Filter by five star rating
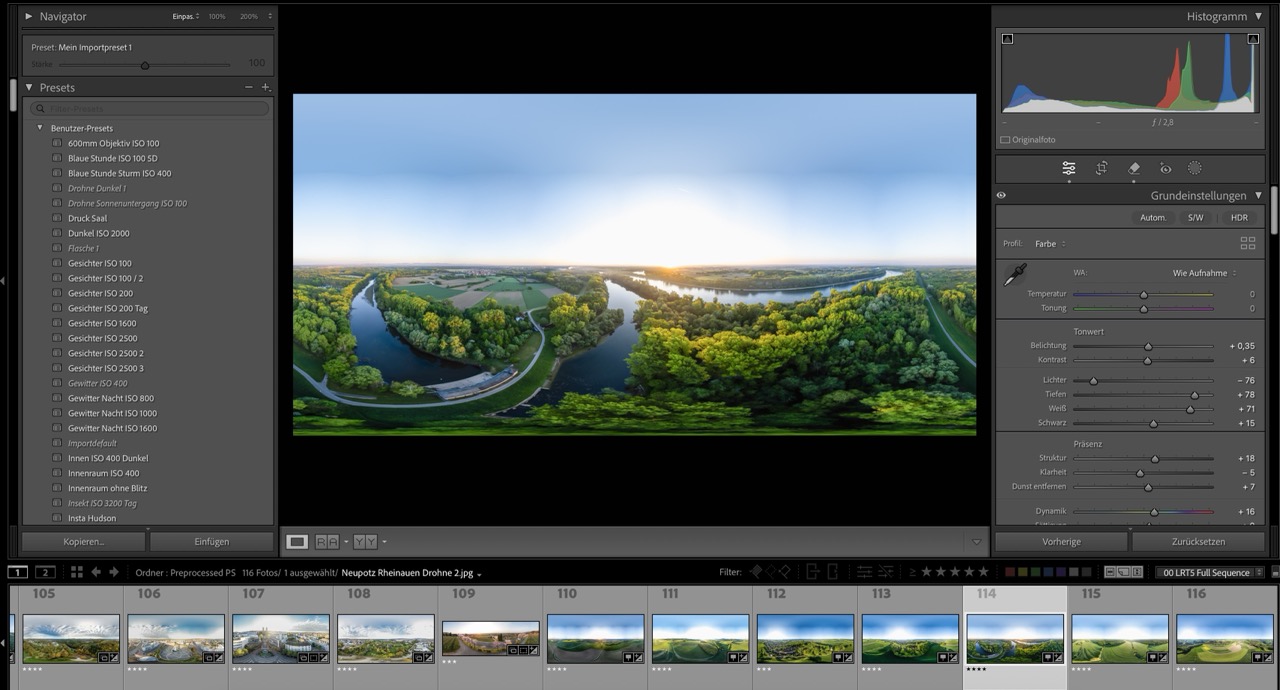The width and height of the screenshot is (1280, 690). 983,572
